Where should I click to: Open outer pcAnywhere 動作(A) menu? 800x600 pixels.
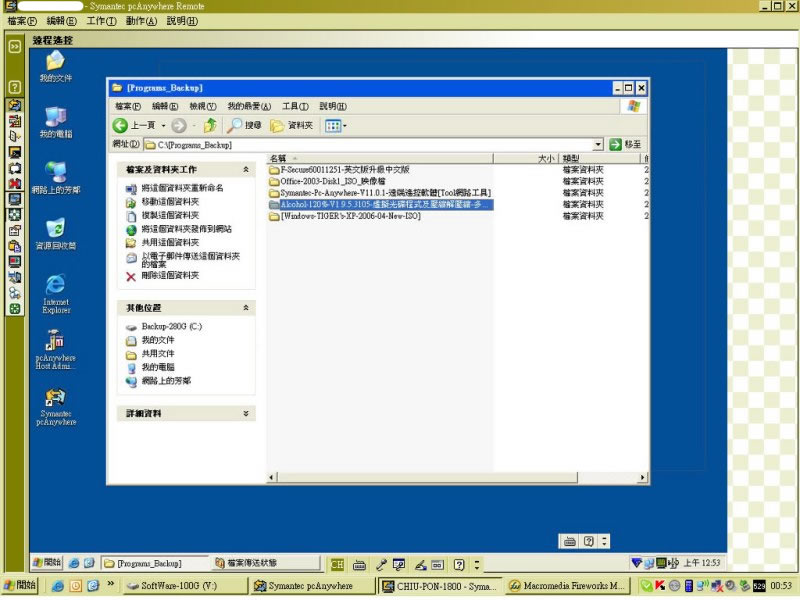point(141,21)
